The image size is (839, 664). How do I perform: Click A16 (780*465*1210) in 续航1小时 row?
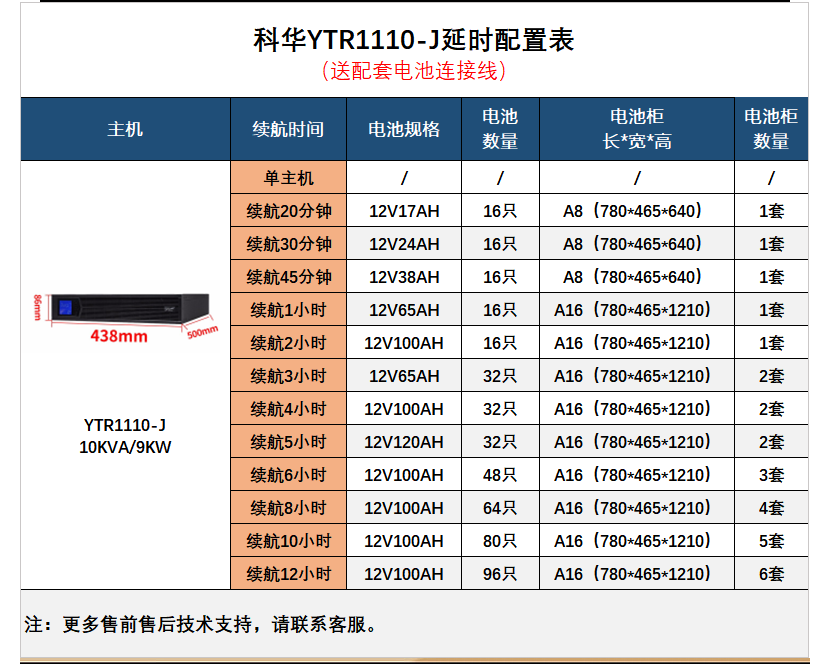pyautogui.click(x=637, y=310)
